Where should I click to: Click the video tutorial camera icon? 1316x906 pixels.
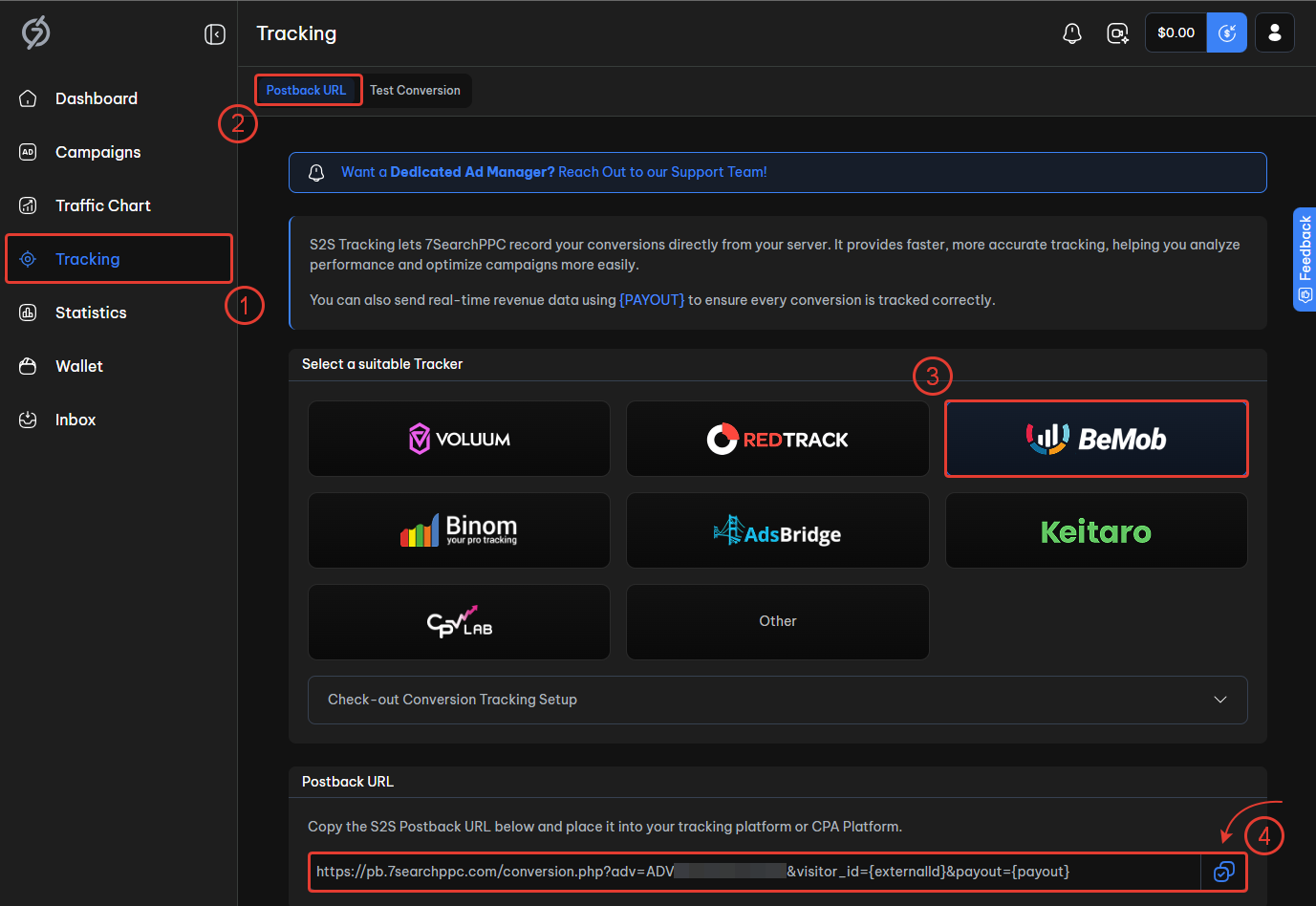(1117, 33)
